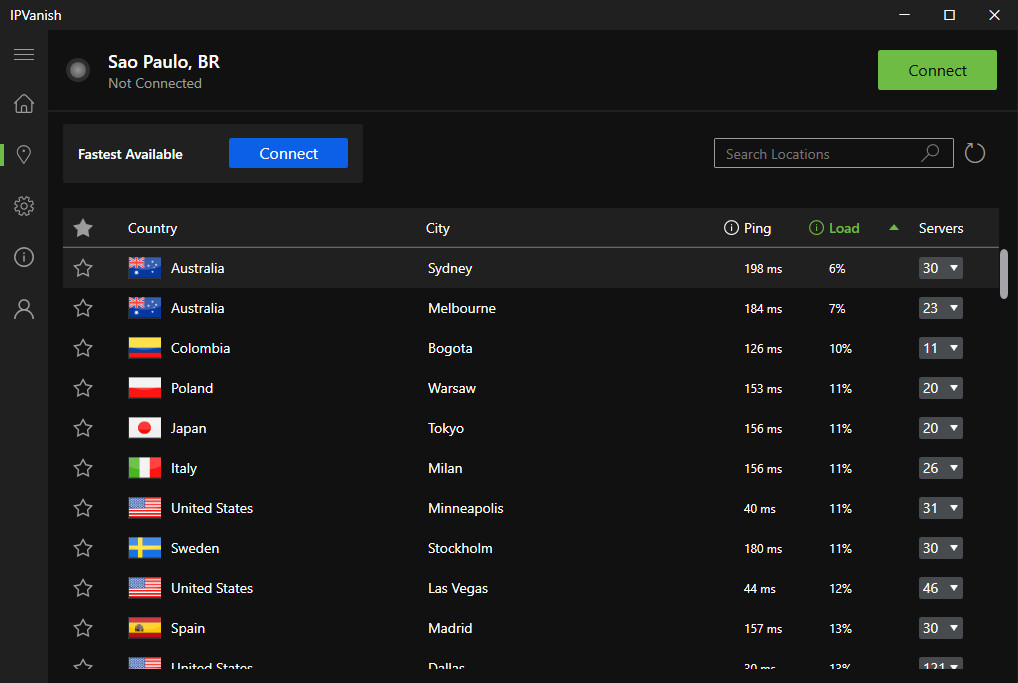Favorite the Sydney server
This screenshot has height=683, width=1018.
[x=83, y=268]
